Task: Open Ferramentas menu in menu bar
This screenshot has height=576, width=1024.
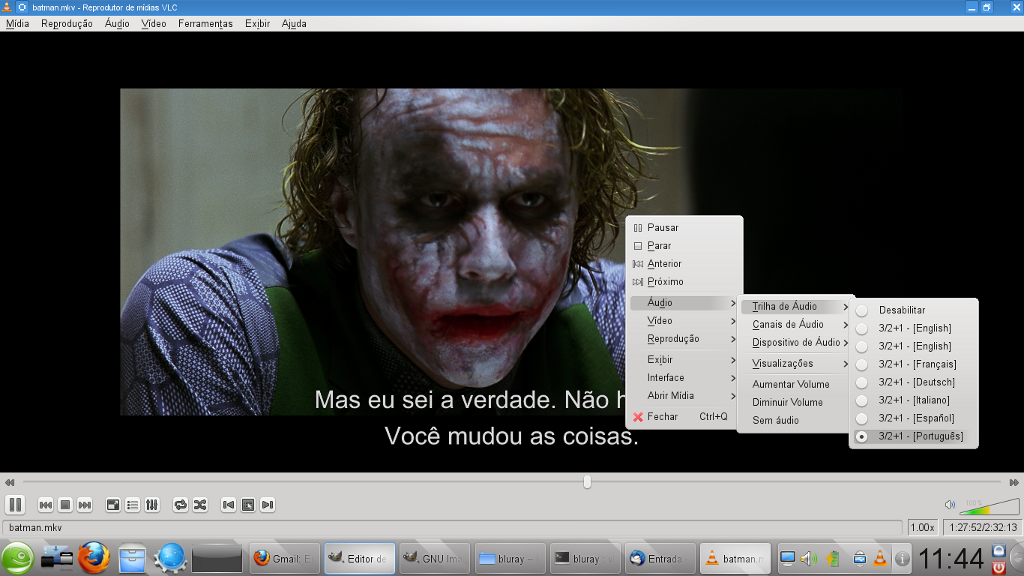Action: (205, 24)
